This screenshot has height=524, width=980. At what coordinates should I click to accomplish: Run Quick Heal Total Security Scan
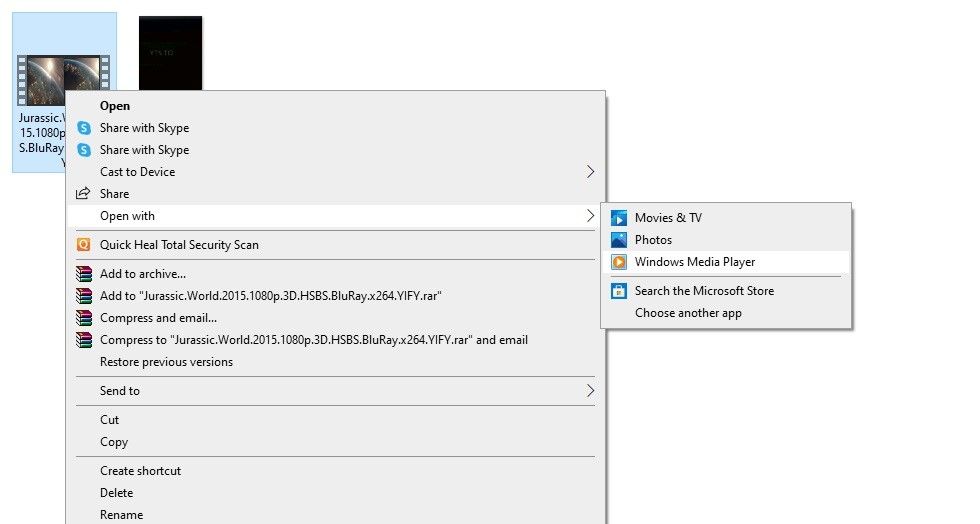click(x=336, y=244)
